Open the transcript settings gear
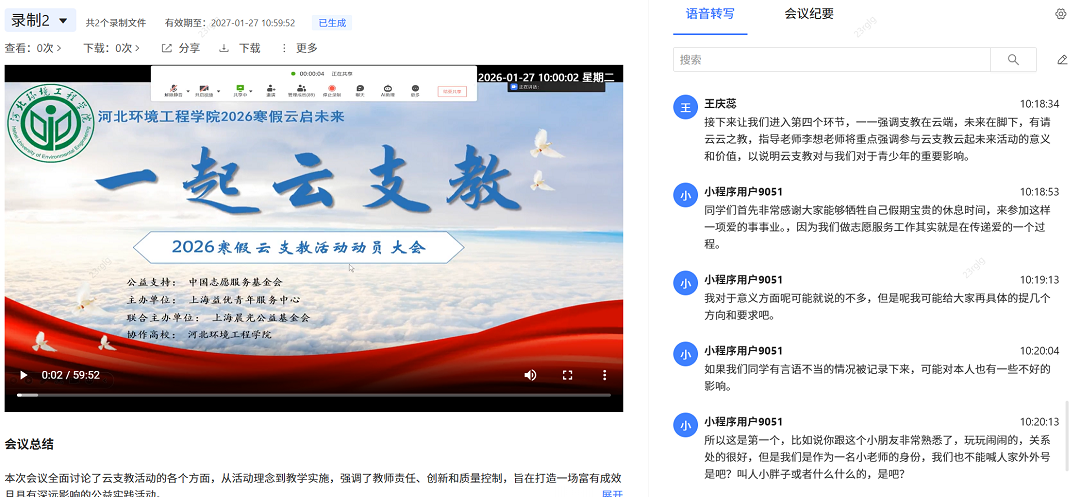Viewport: 1080px width, 497px height. (1061, 14)
